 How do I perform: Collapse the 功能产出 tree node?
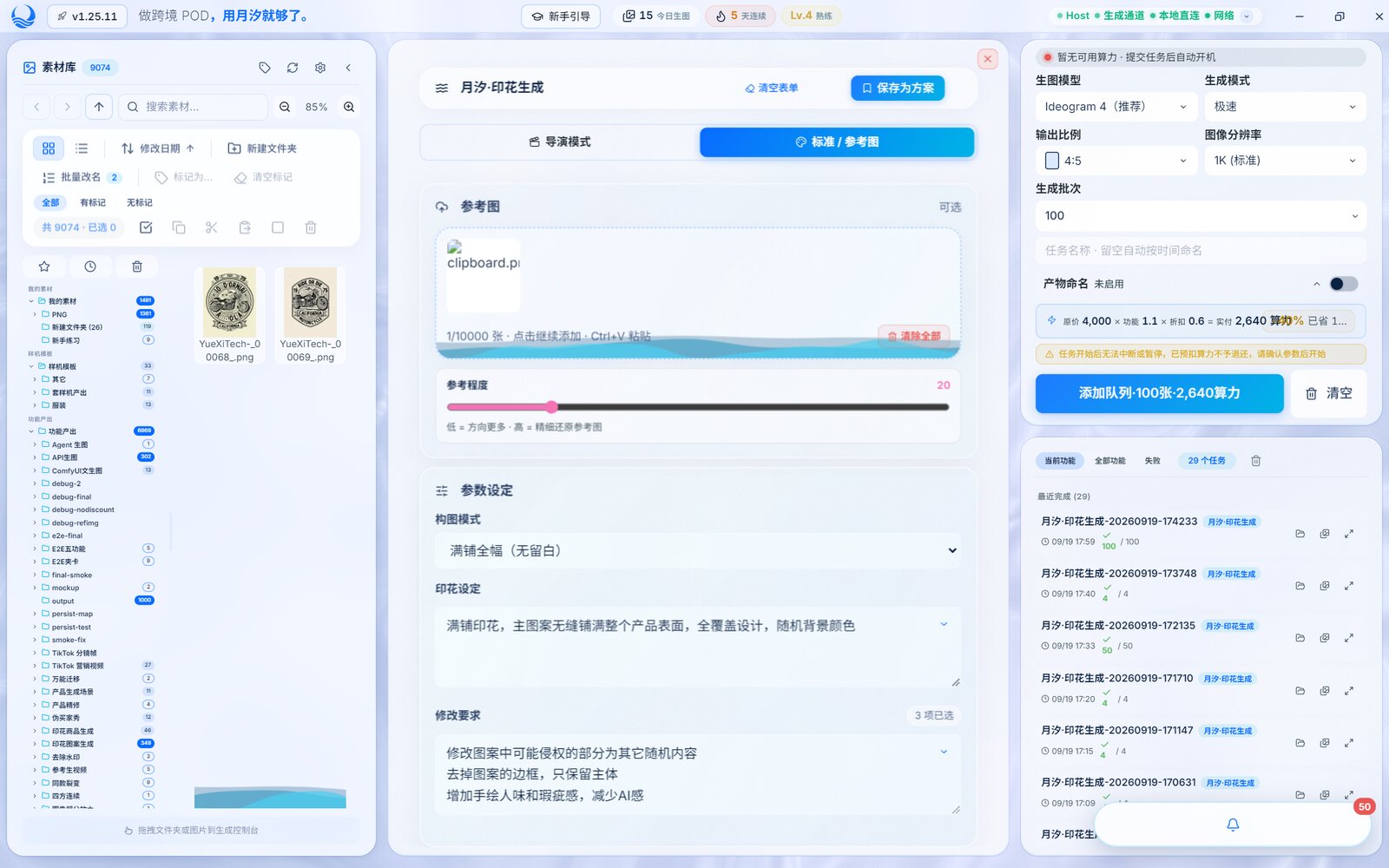[x=31, y=431]
